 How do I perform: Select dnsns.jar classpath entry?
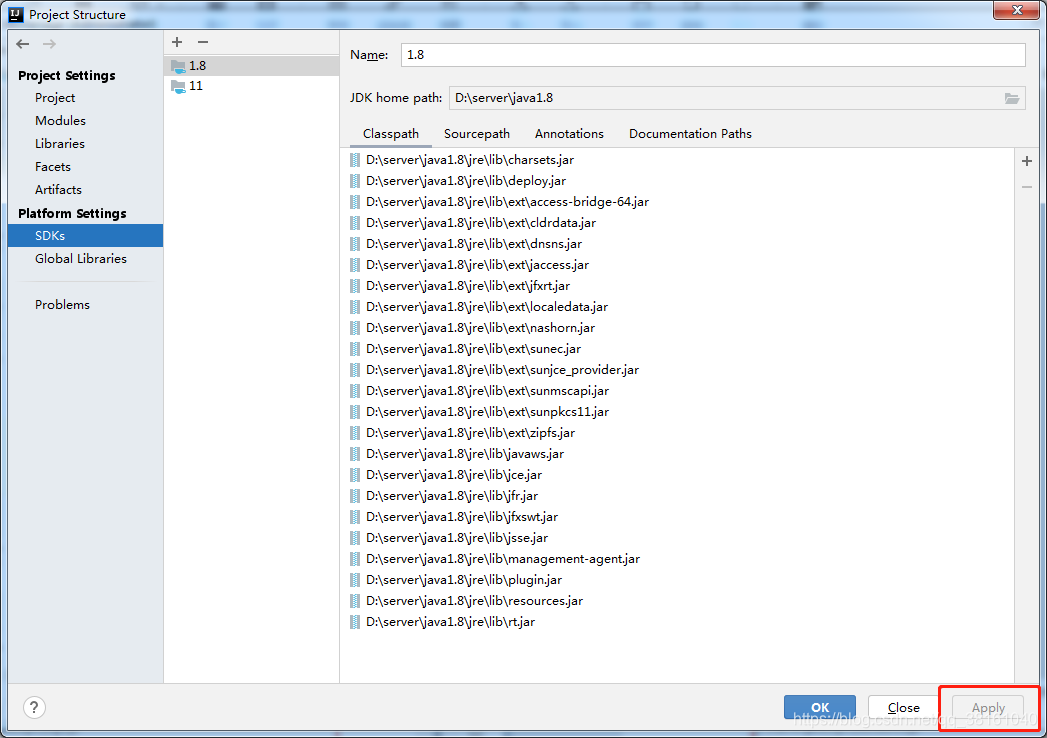[466, 244]
